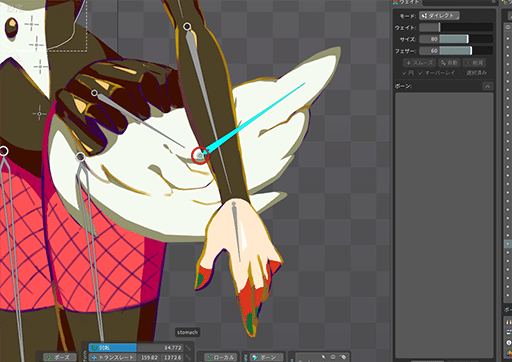
Task: Click the 削減 prune button
Action: pos(474,62)
